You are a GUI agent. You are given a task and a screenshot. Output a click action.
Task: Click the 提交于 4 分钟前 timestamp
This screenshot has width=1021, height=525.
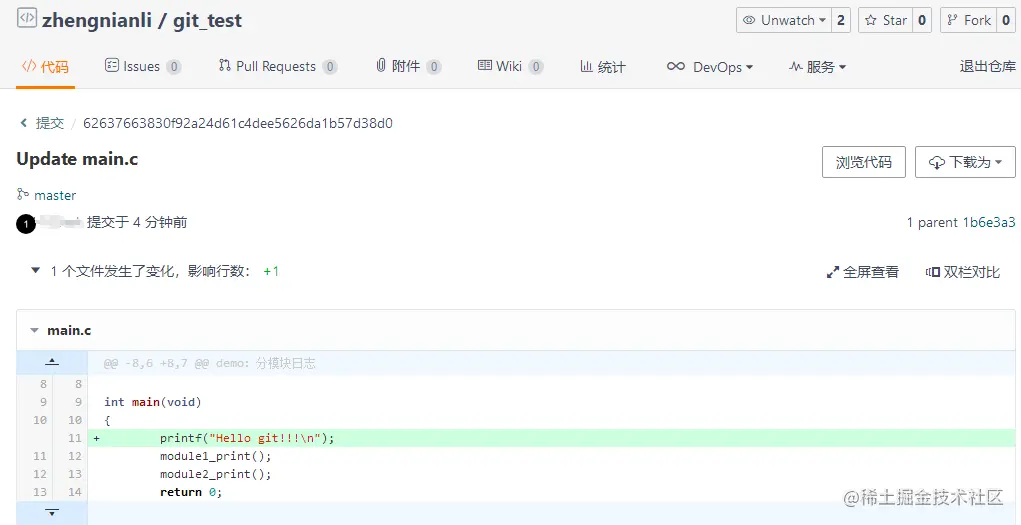coord(137,223)
